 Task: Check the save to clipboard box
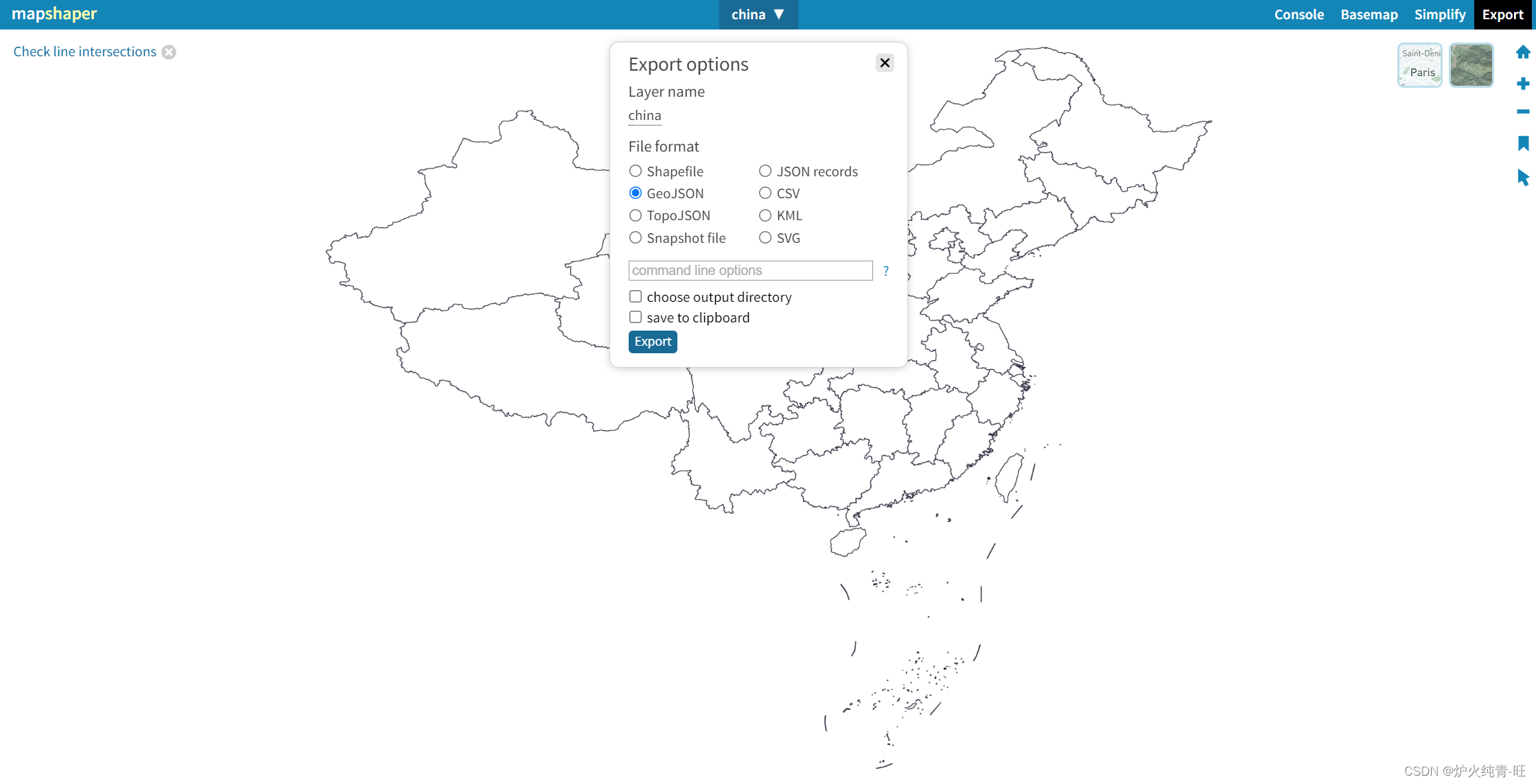point(635,317)
